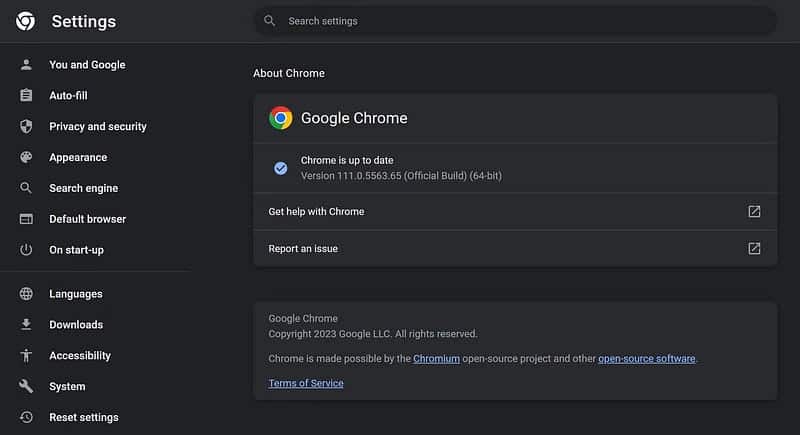This screenshot has width=800, height=435.
Task: Focus the Search settings input field
Action: pos(520,21)
